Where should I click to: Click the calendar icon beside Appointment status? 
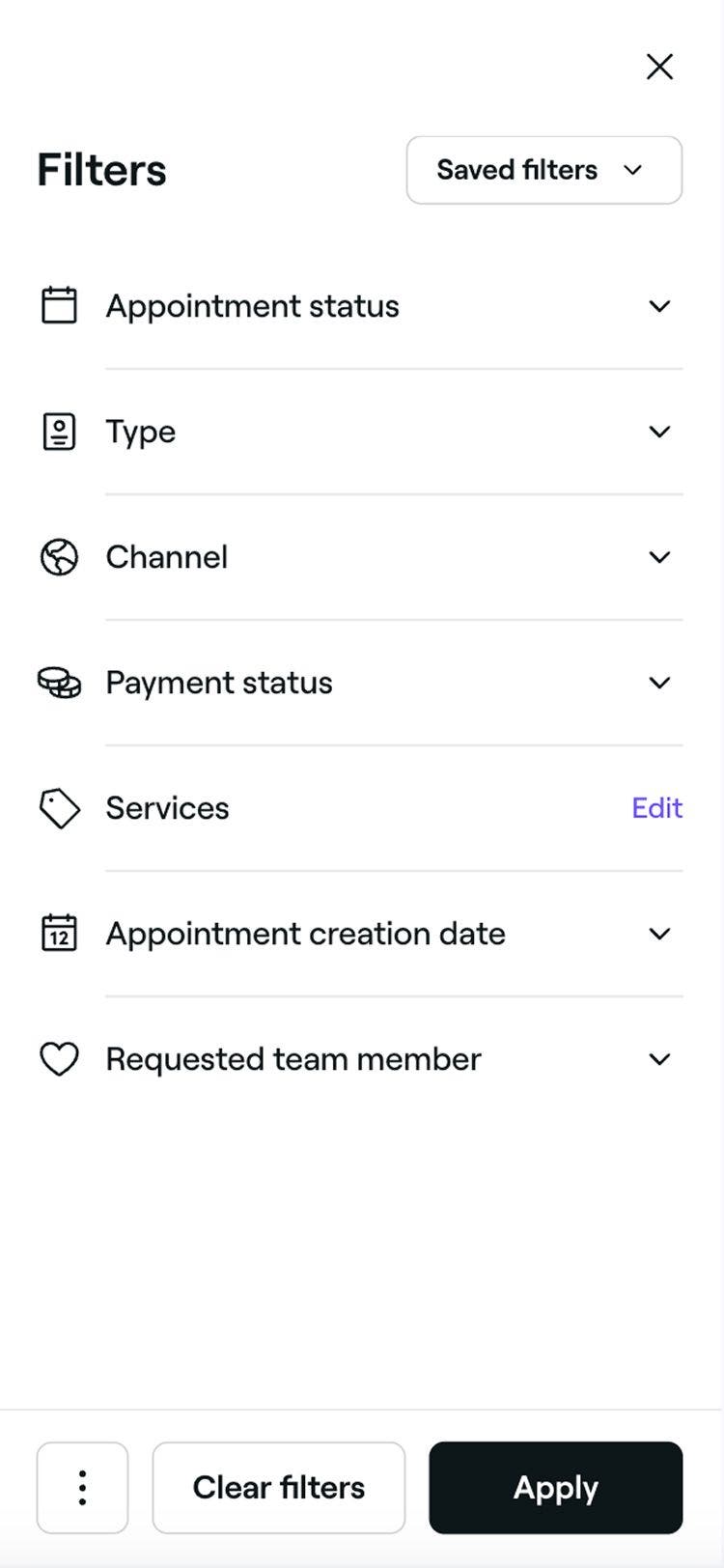(59, 306)
